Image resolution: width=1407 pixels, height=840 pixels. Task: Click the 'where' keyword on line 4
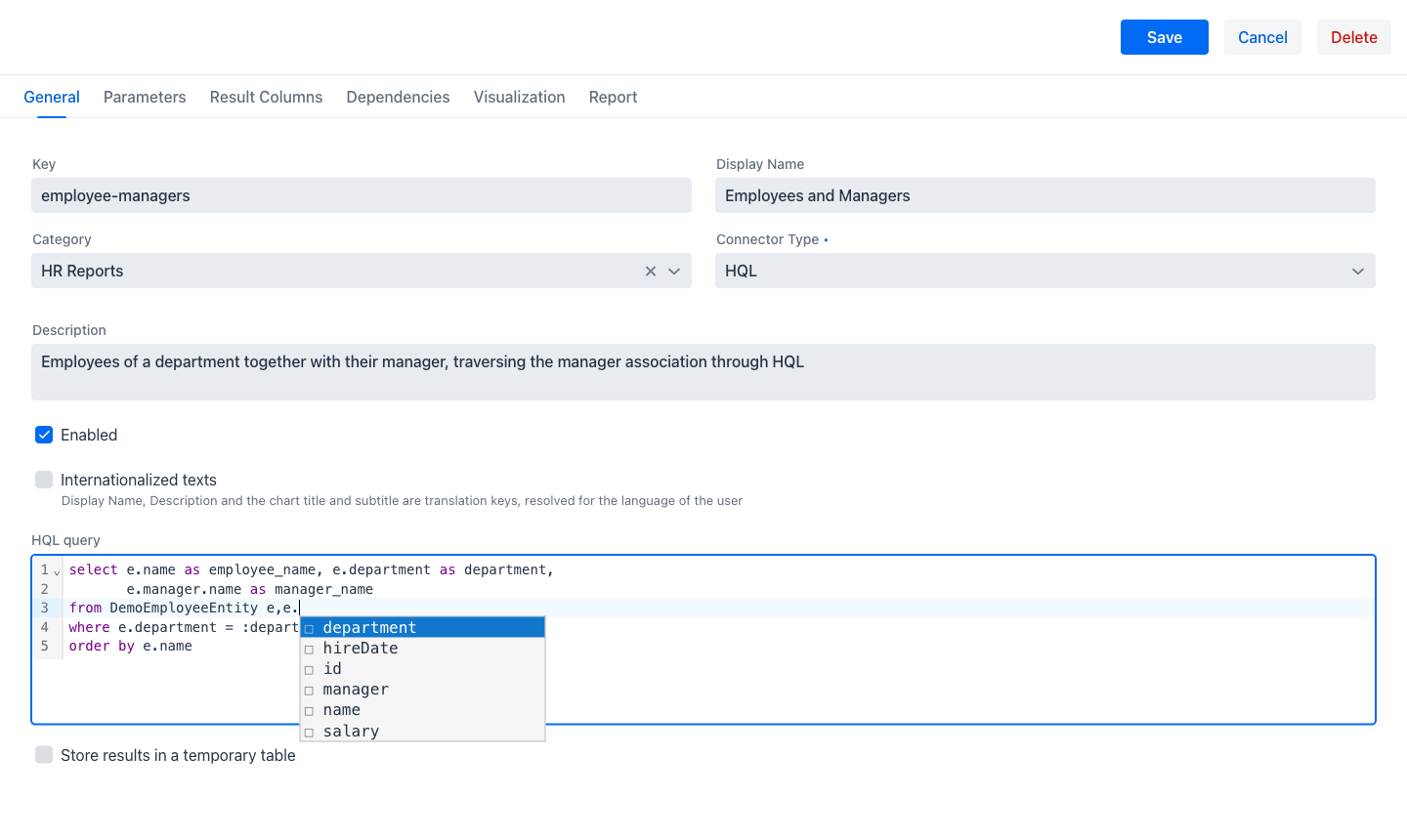(89, 627)
